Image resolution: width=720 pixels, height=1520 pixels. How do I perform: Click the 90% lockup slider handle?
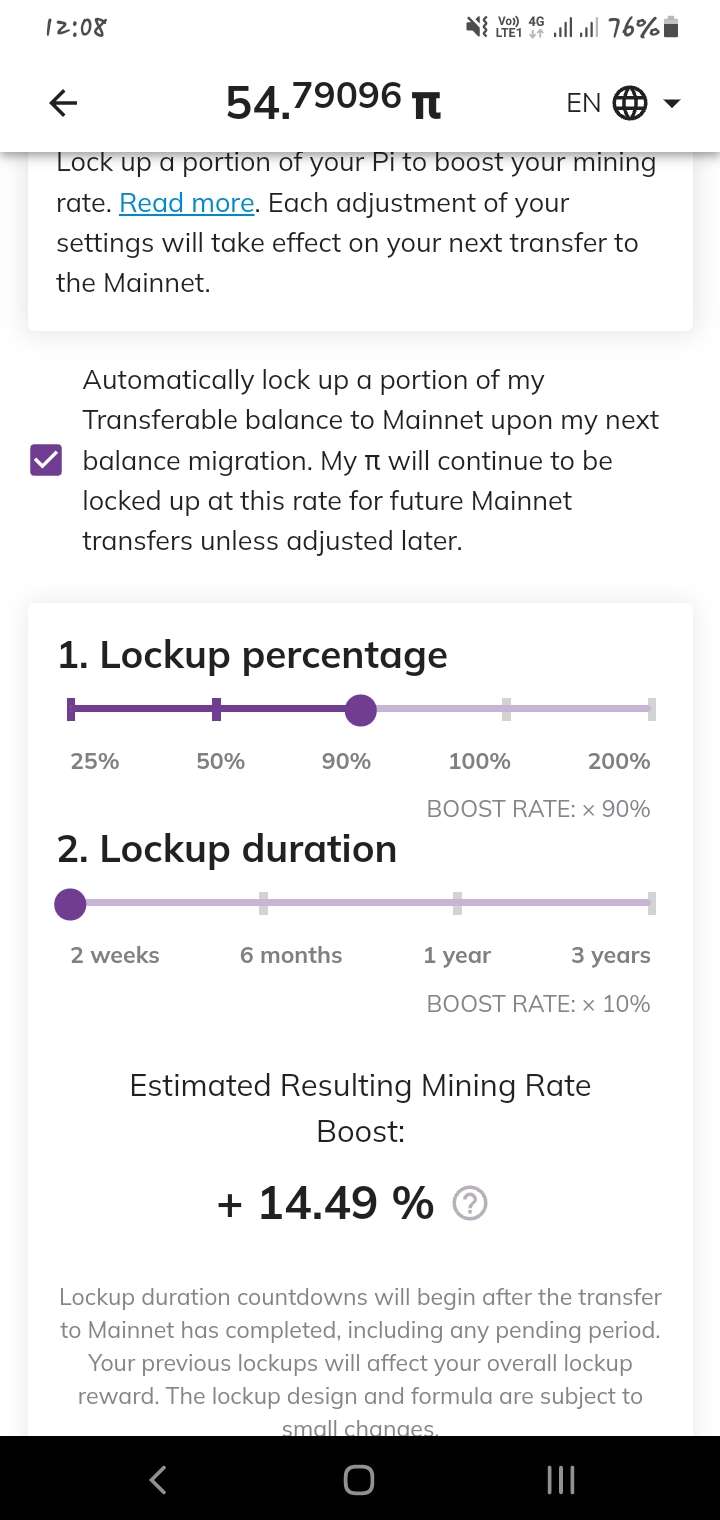pyautogui.click(x=361, y=710)
